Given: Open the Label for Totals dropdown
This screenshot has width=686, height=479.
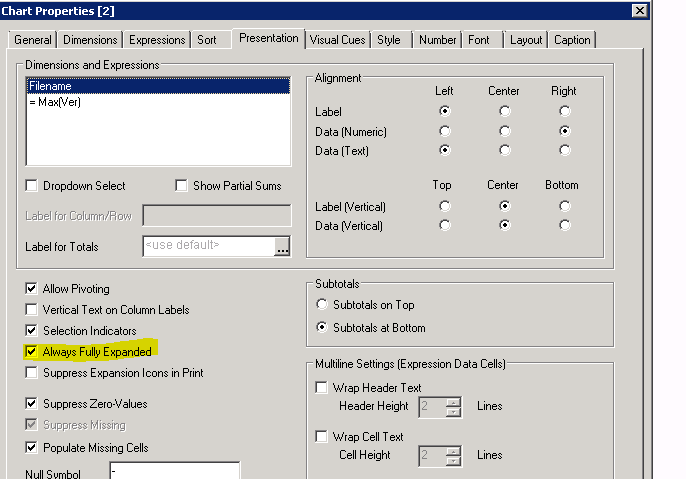Looking at the screenshot, I should [x=208, y=246].
